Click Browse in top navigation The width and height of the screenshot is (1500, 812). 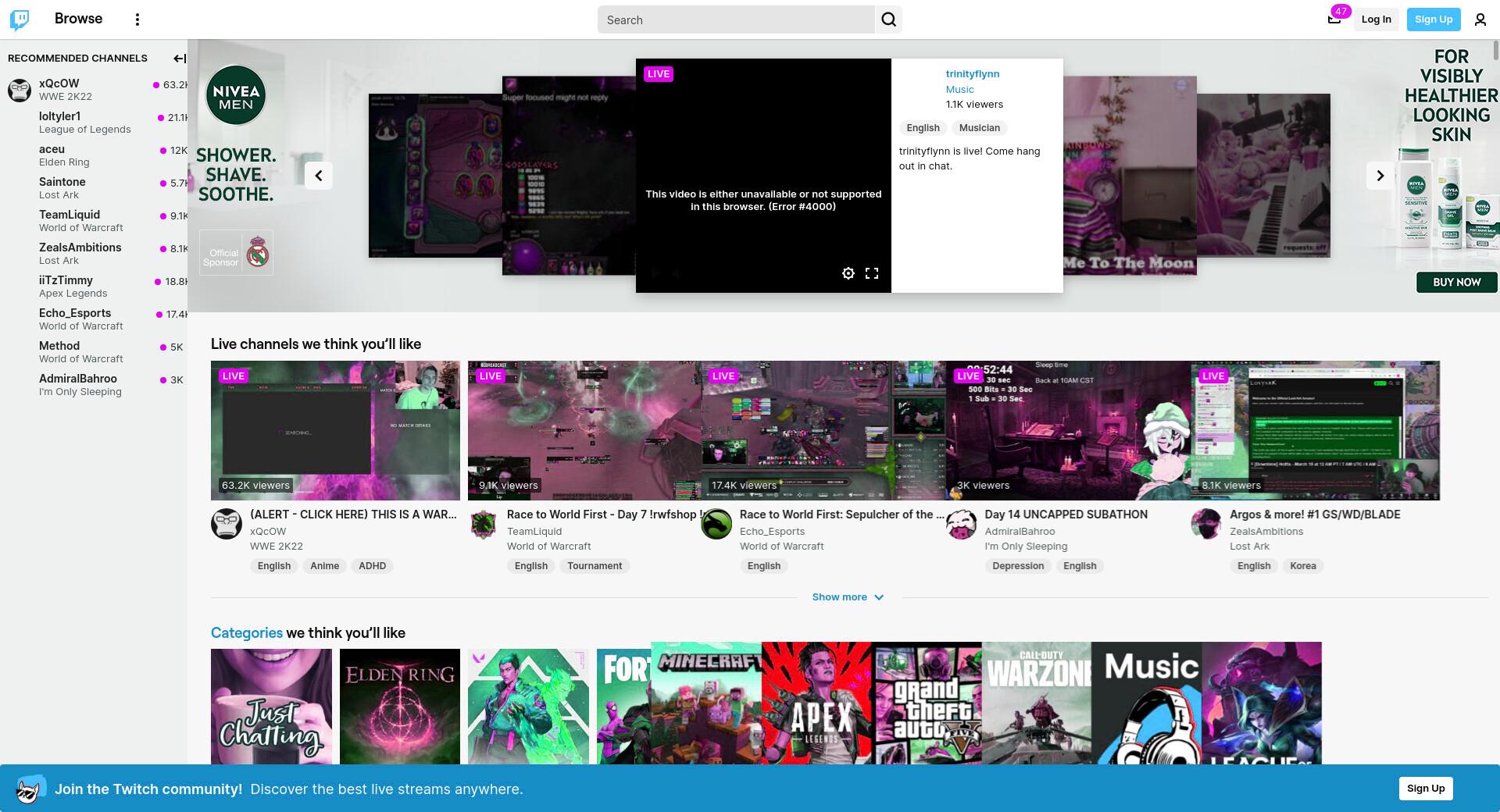[78, 19]
